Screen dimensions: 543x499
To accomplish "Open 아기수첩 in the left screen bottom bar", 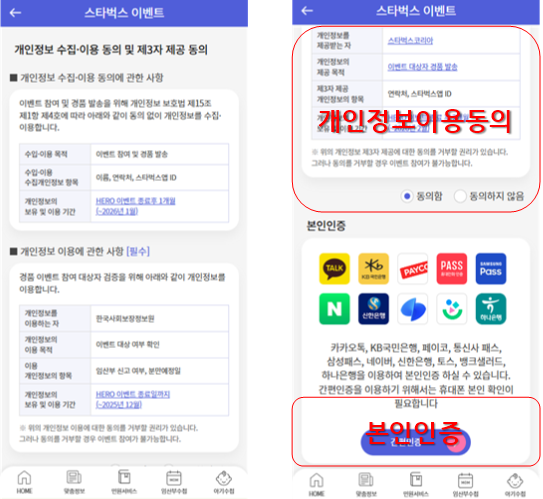I will point(224,482).
